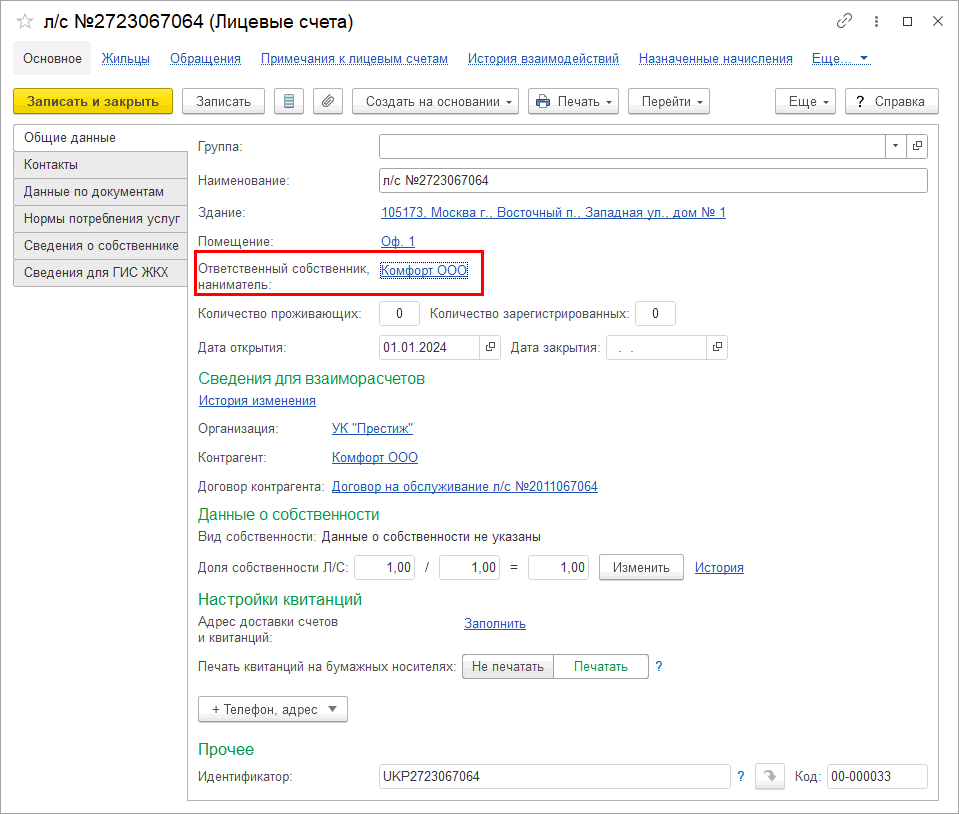Click the Записать button
This screenshot has width=959, height=814.
coord(223,102)
